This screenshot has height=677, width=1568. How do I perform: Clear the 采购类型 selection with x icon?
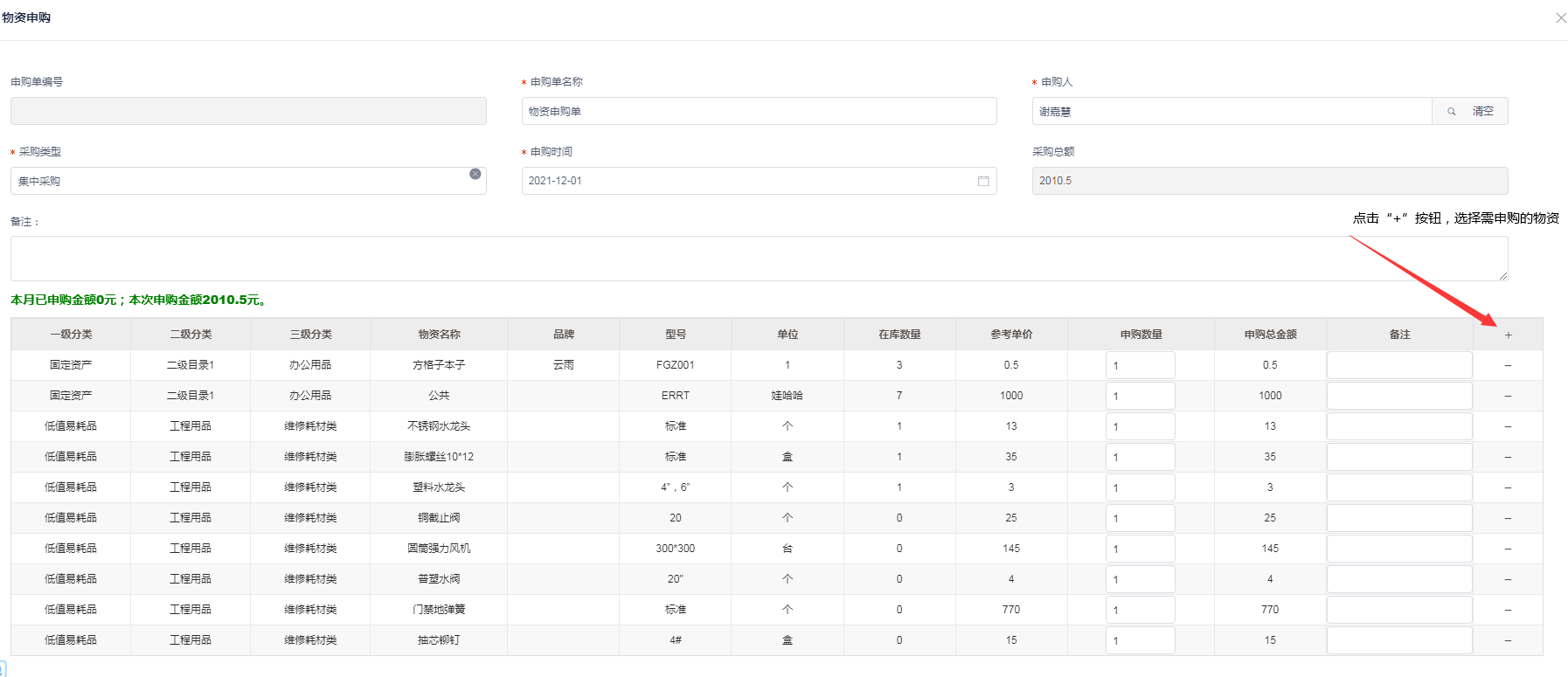[475, 174]
